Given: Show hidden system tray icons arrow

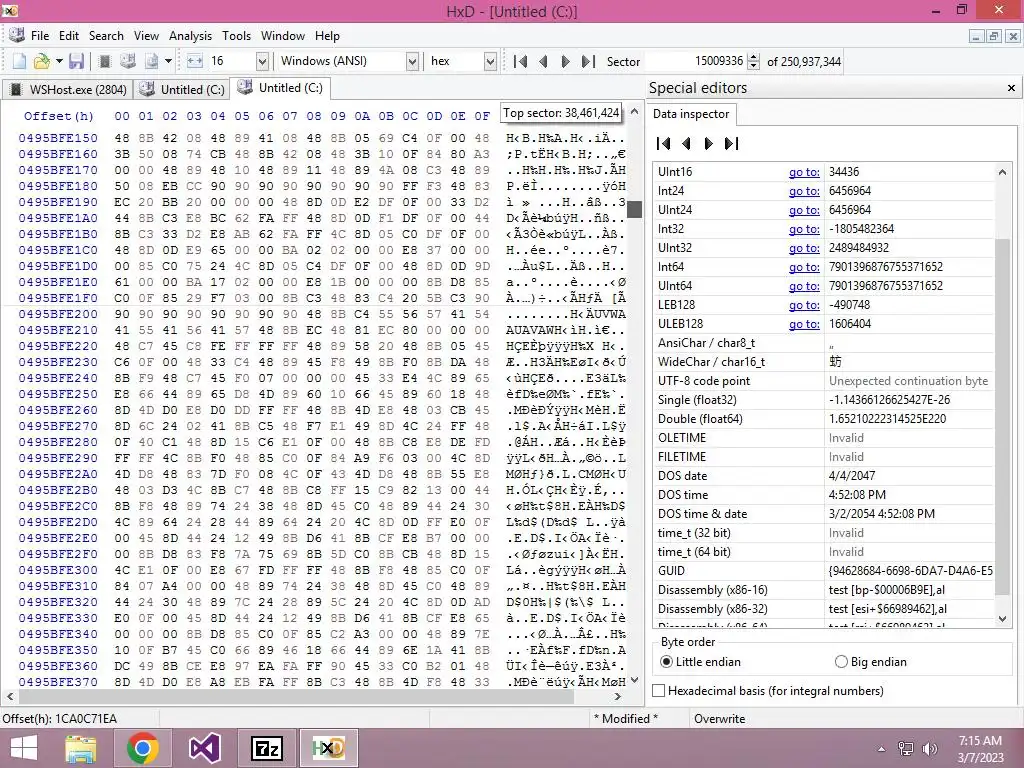Looking at the screenshot, I should (881, 748).
